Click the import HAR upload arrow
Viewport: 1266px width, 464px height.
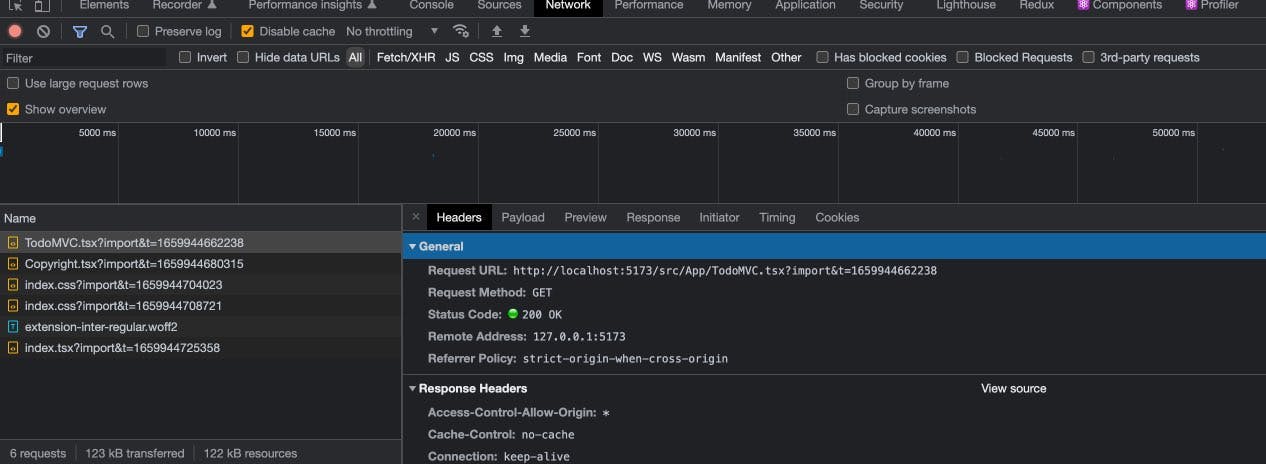pyautogui.click(x=497, y=31)
